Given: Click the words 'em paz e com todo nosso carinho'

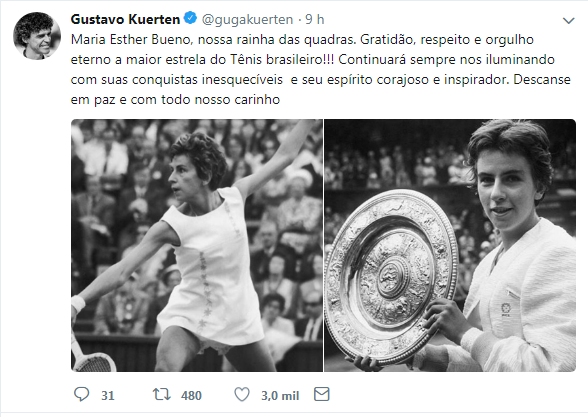Looking at the screenshot, I should [x=175, y=100].
